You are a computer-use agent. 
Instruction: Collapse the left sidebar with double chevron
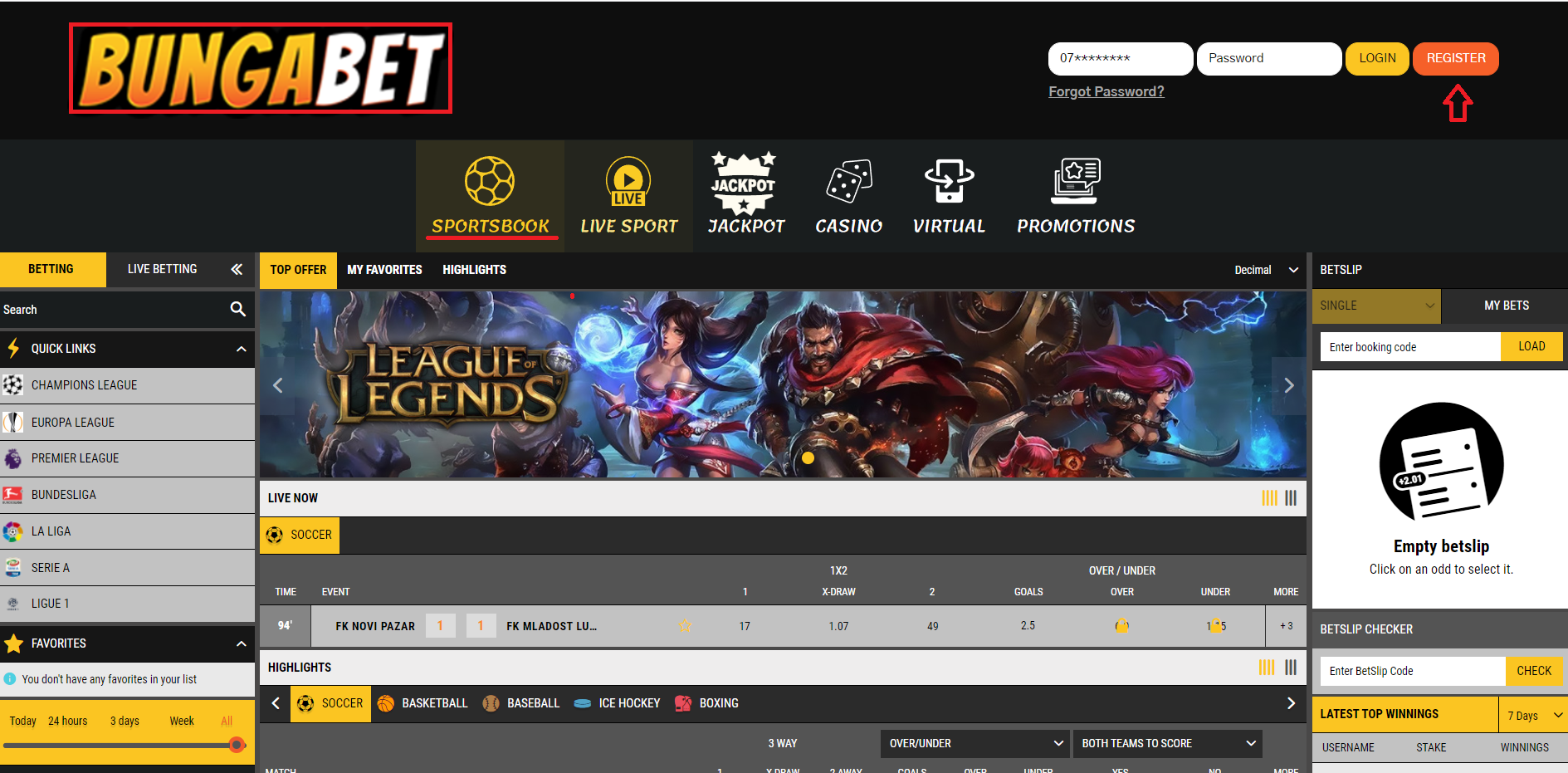tap(237, 269)
